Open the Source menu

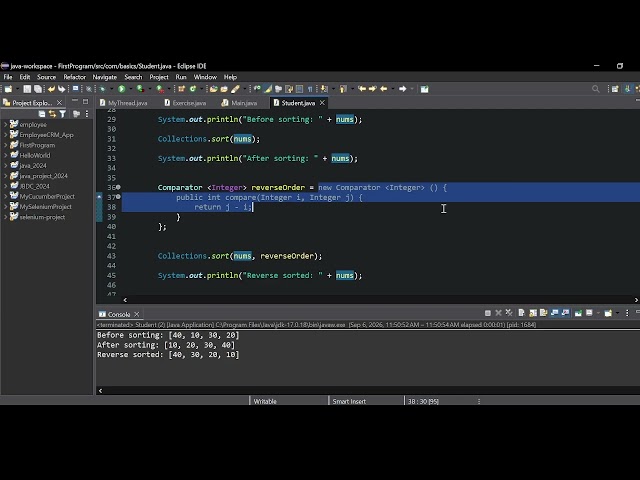tap(46, 77)
